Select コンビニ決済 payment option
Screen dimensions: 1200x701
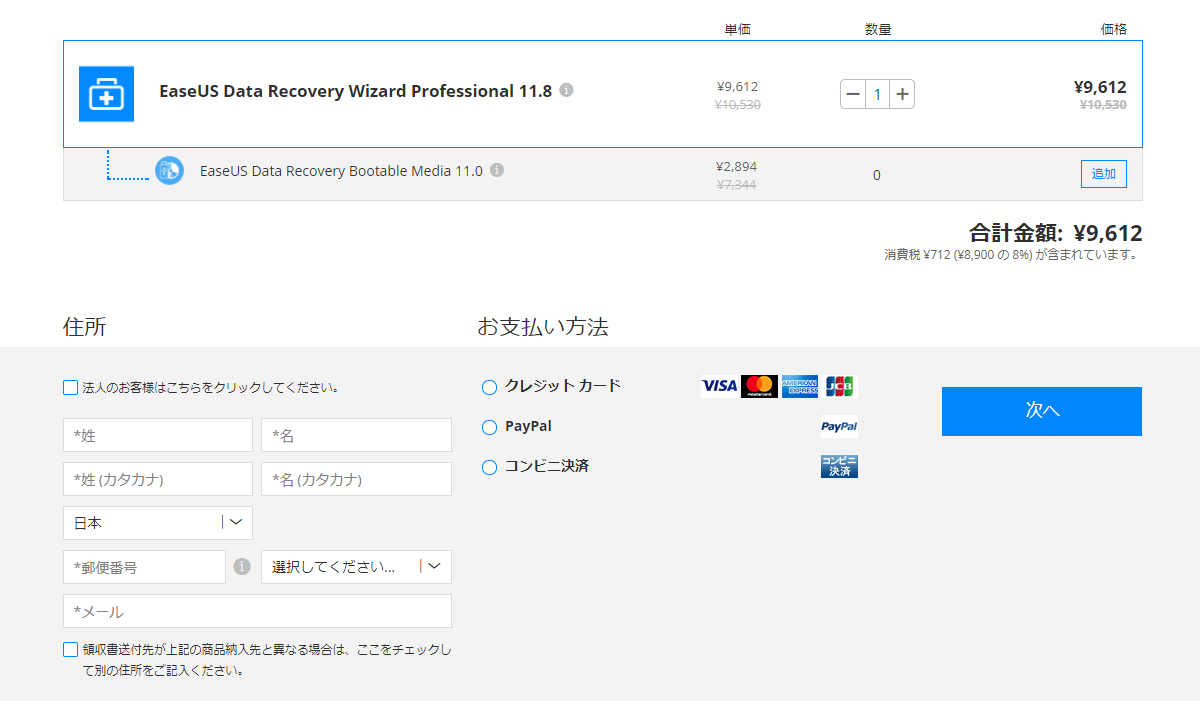(489, 467)
